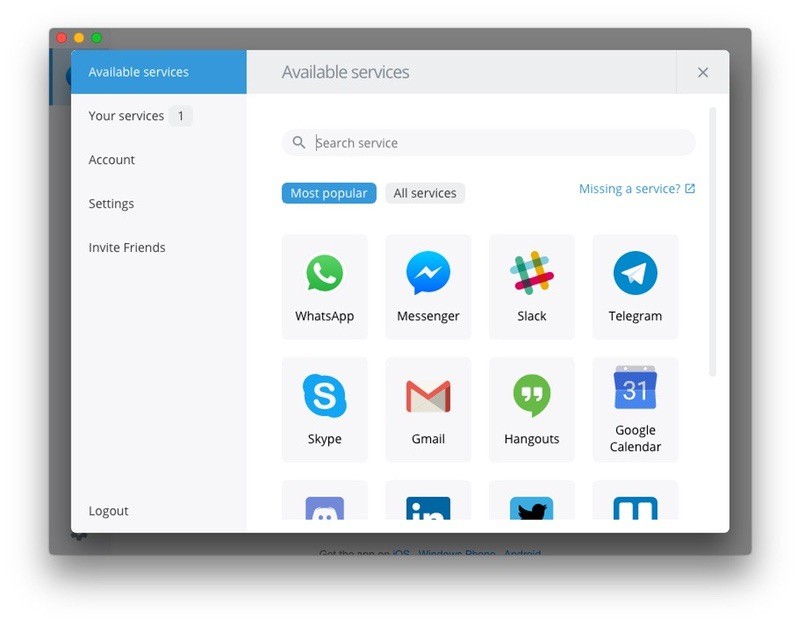The height and width of the screenshot is (625, 800).
Task: Click the Your services count badge
Action: pyautogui.click(x=181, y=116)
